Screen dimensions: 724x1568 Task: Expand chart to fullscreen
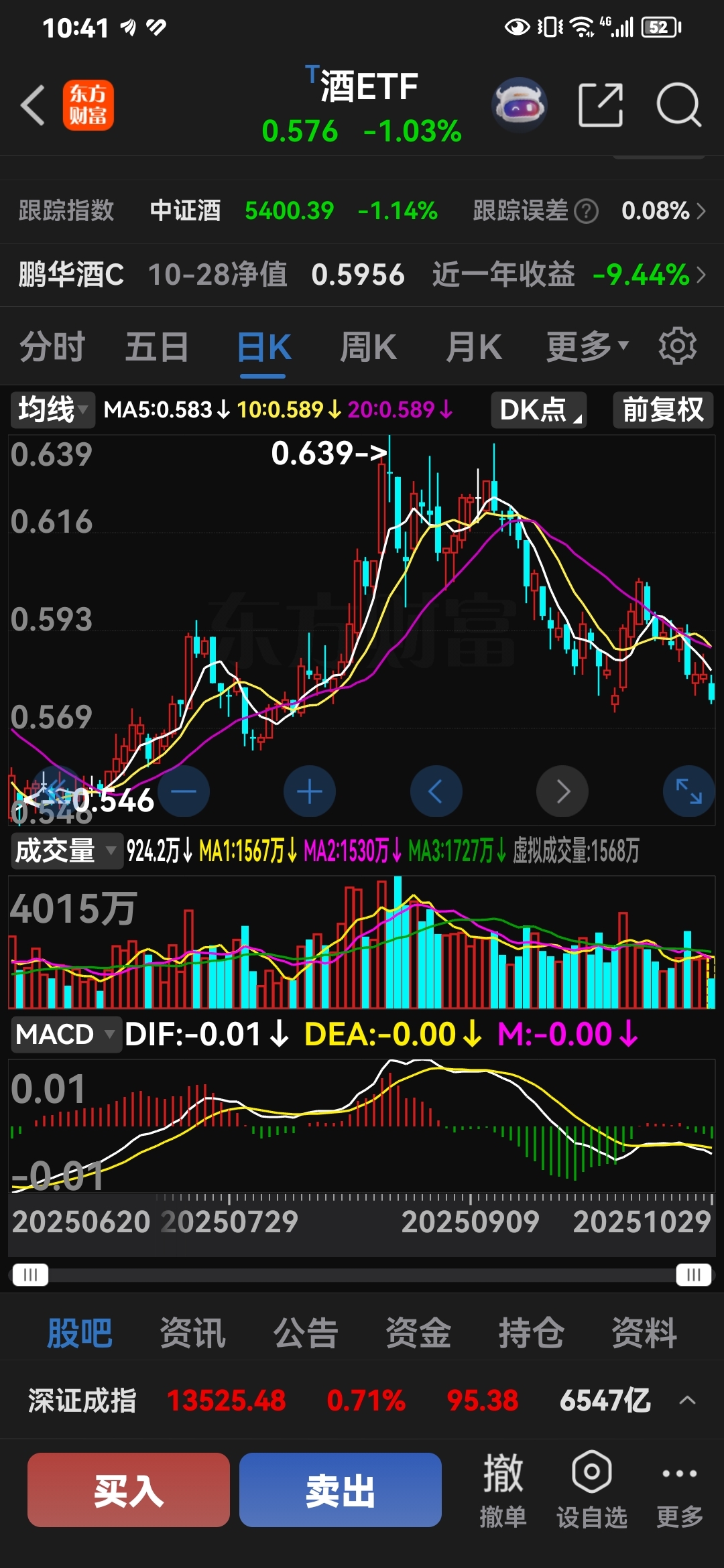[x=688, y=791]
